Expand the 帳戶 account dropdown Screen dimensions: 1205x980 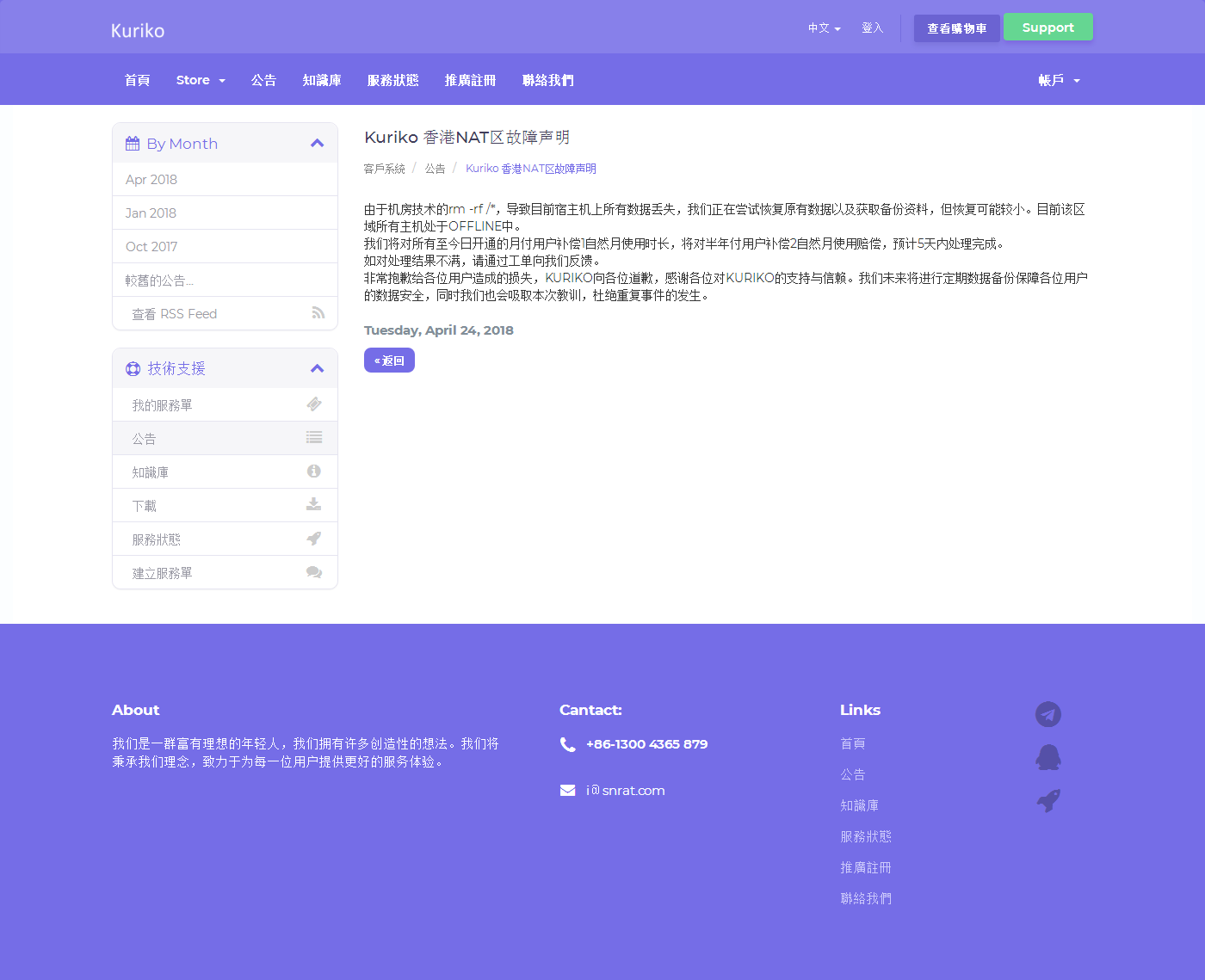tap(1059, 80)
